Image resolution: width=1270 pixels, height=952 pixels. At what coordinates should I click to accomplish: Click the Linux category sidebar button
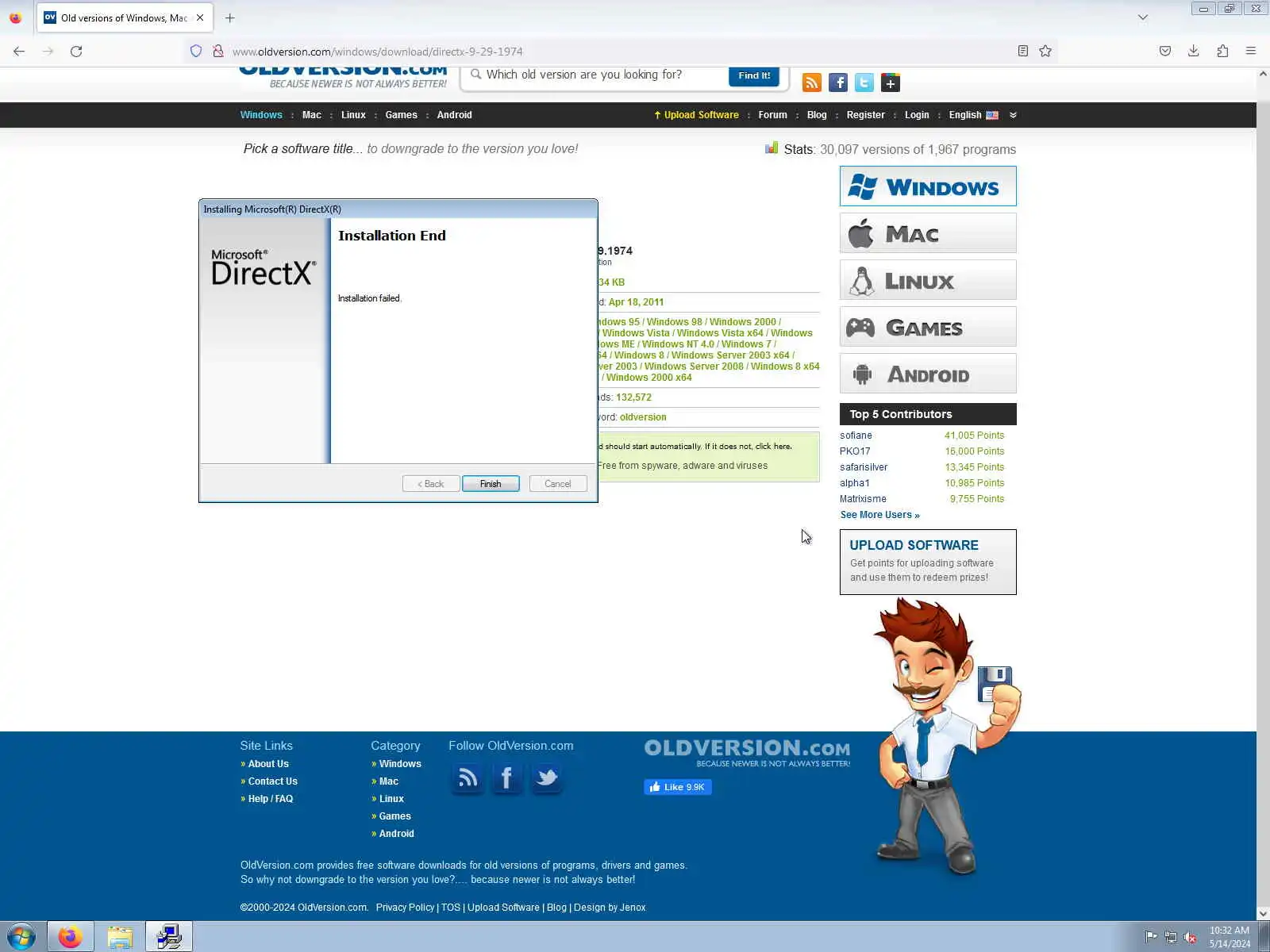(x=928, y=280)
